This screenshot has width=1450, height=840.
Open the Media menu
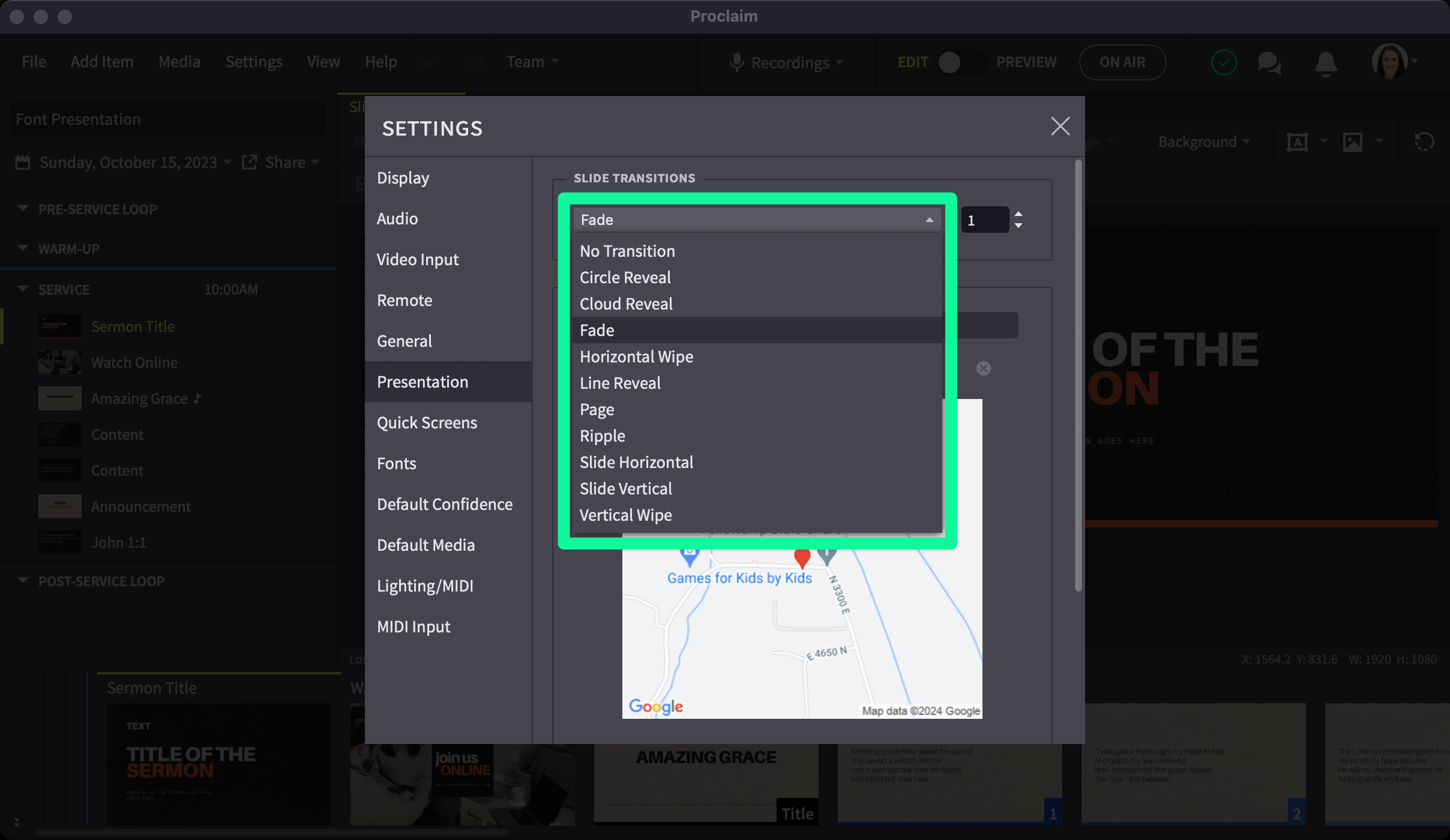[x=179, y=62]
